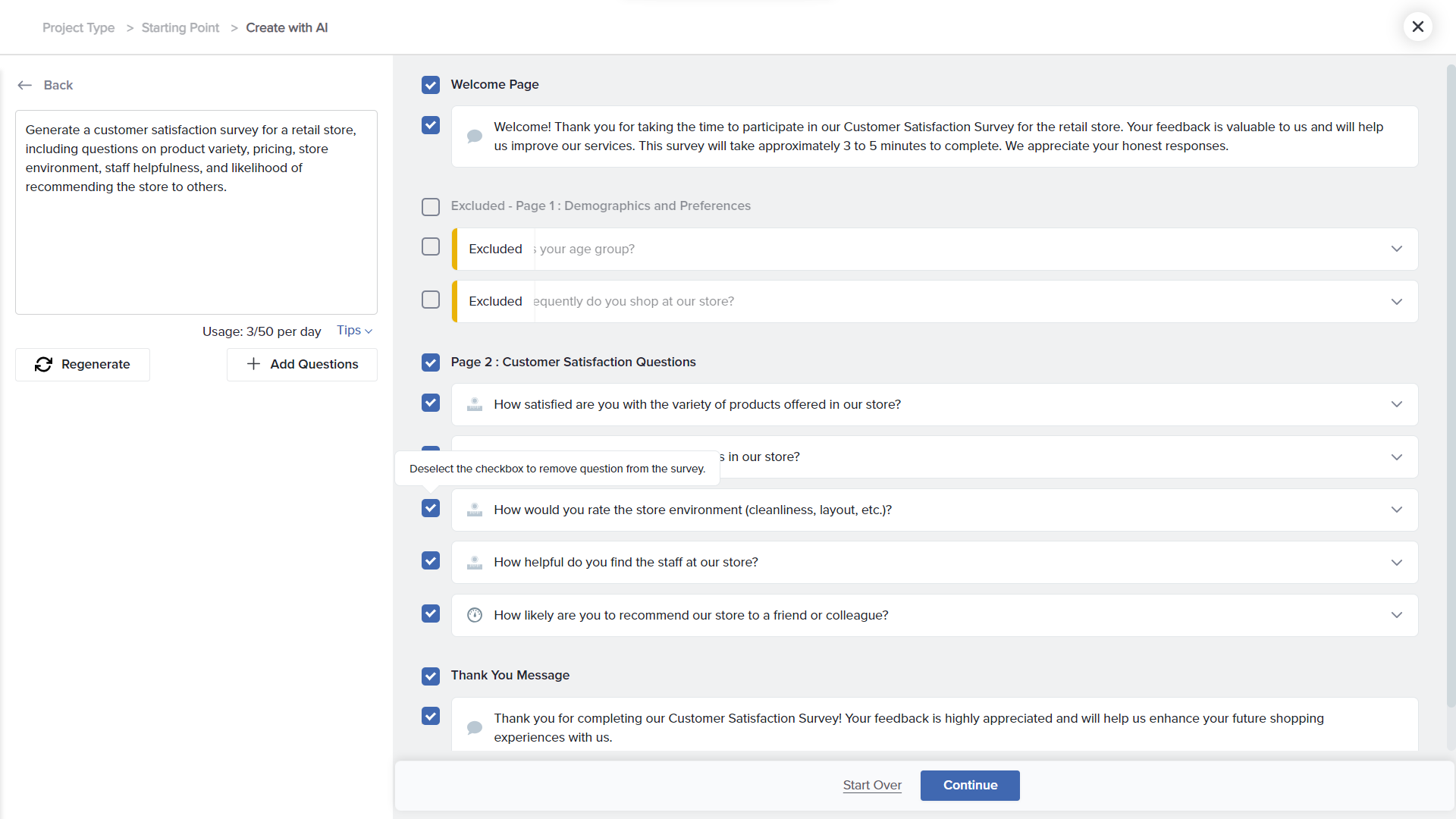The height and width of the screenshot is (819, 1456).
Task: Click the Continue button
Action: click(x=970, y=786)
